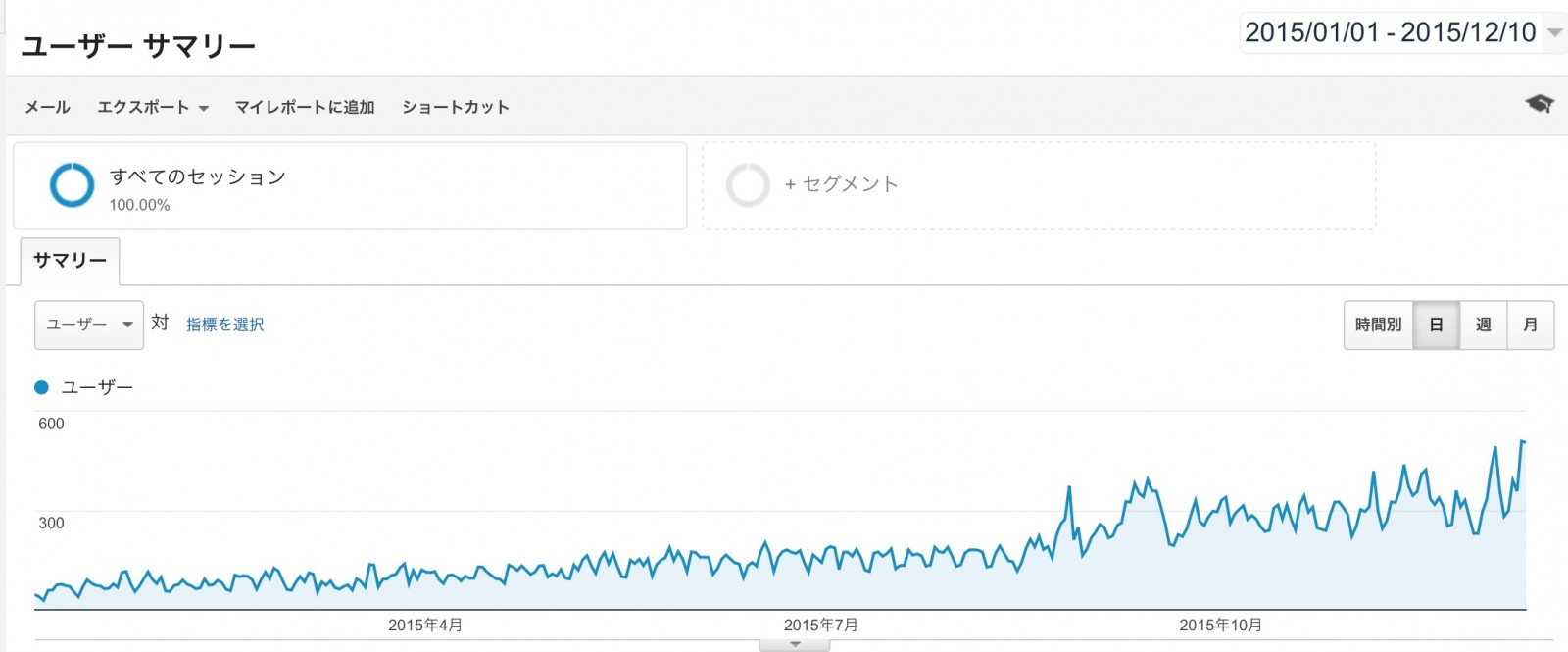
Task: Click マイレポートに追加 in the toolbar
Action: [305, 107]
